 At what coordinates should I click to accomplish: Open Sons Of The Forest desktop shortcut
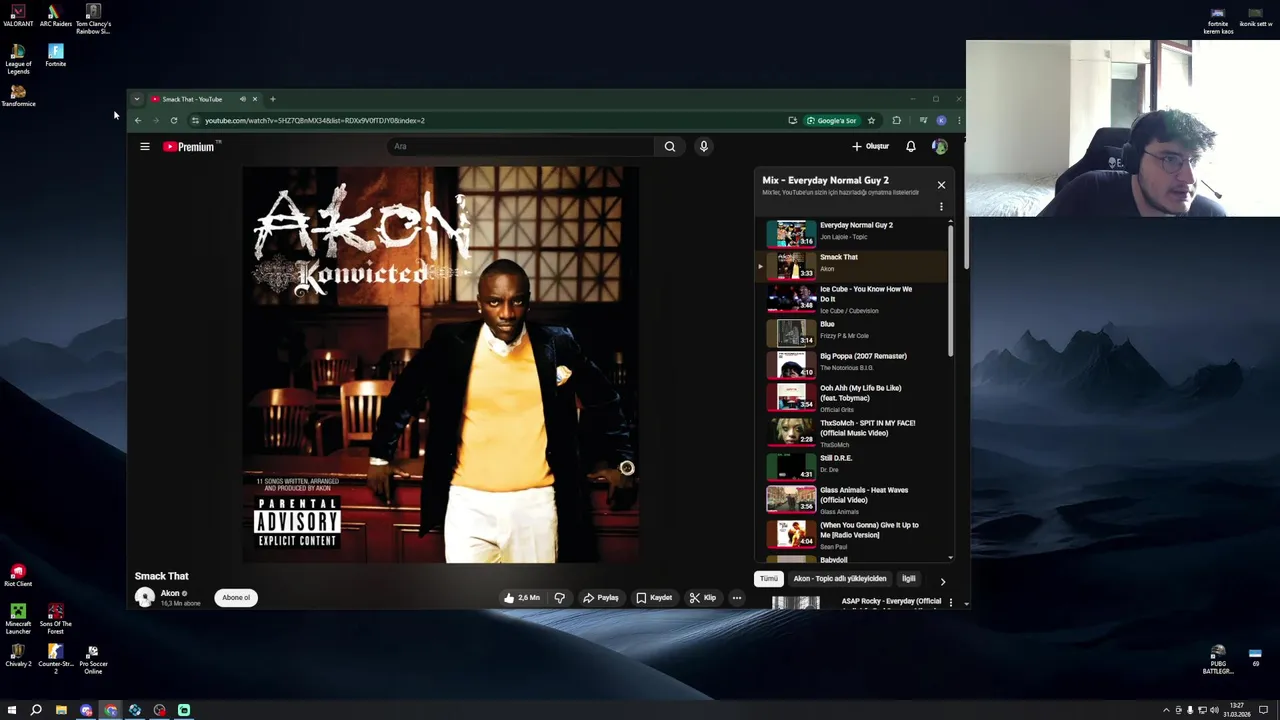coord(56,618)
